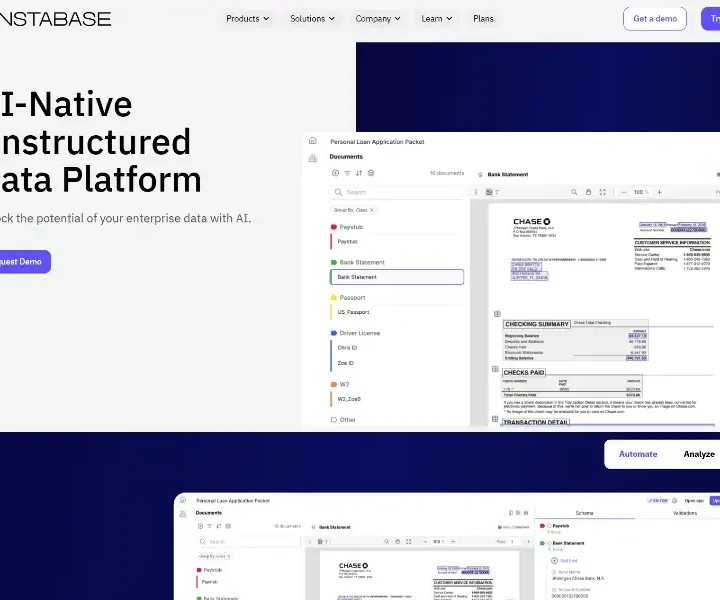Viewport: 720px width, 600px height.
Task: Click sort arrows icon in upper Documents toolbar
Action: 359,173
